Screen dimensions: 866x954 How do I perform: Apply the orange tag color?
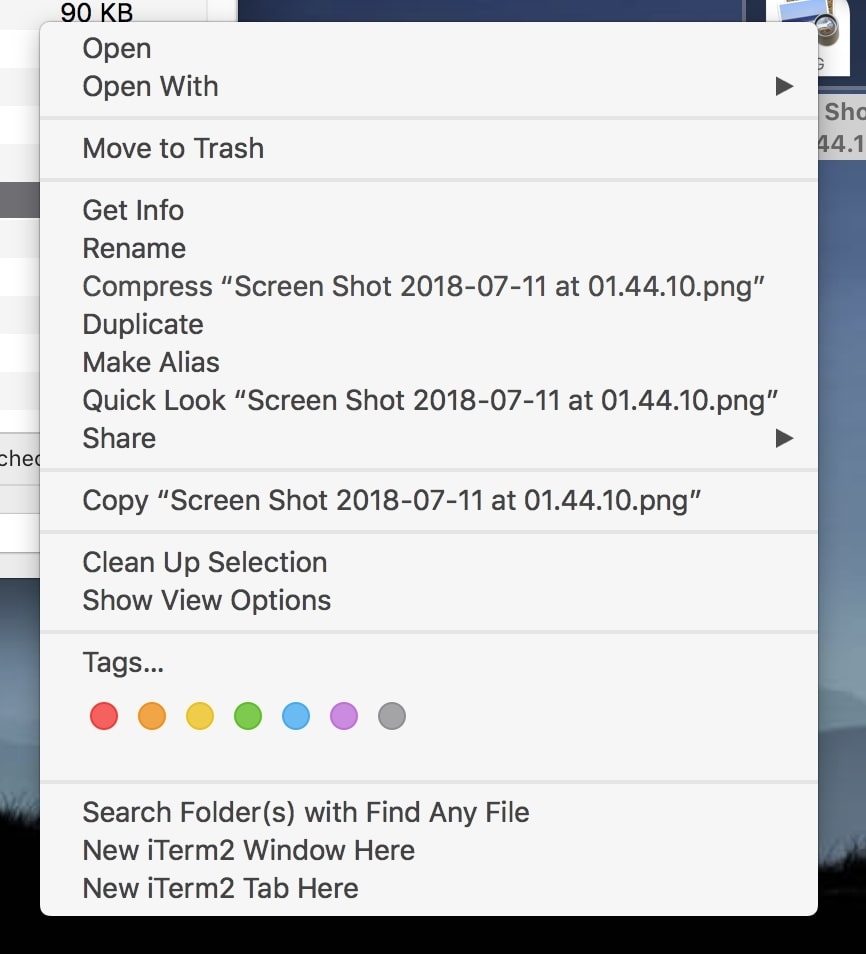(x=152, y=716)
